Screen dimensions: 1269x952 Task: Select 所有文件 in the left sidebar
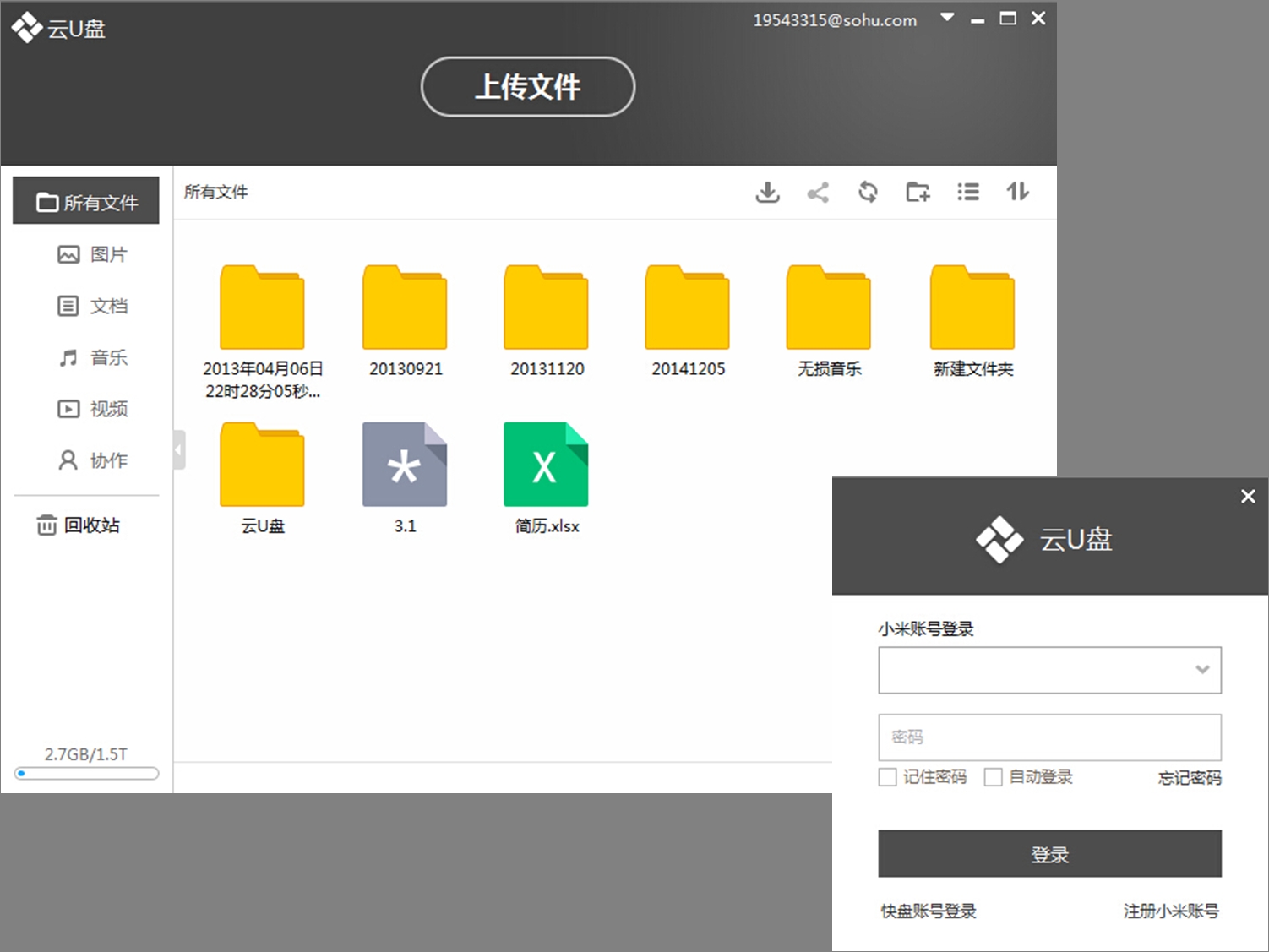click(x=99, y=201)
